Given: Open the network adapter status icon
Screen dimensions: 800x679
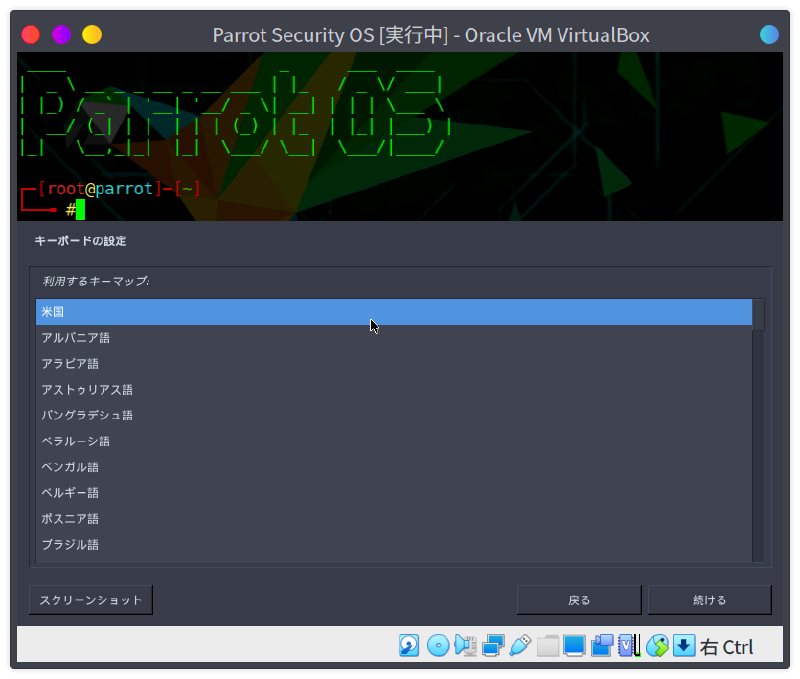Looking at the screenshot, I should 492,646.
